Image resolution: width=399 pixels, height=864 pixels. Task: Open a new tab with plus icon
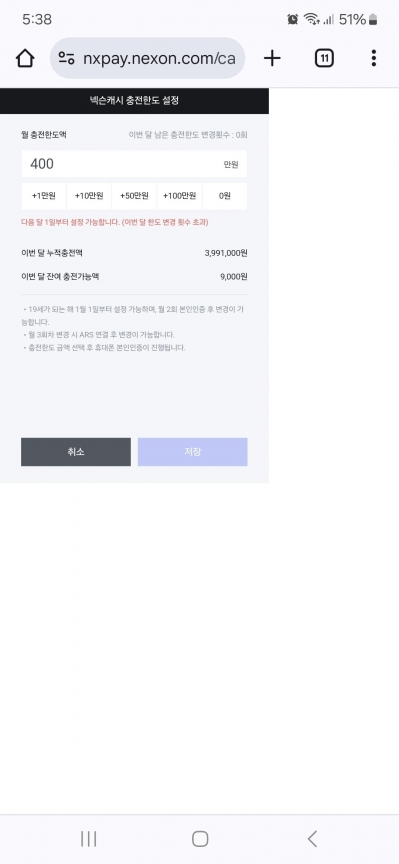point(272,58)
